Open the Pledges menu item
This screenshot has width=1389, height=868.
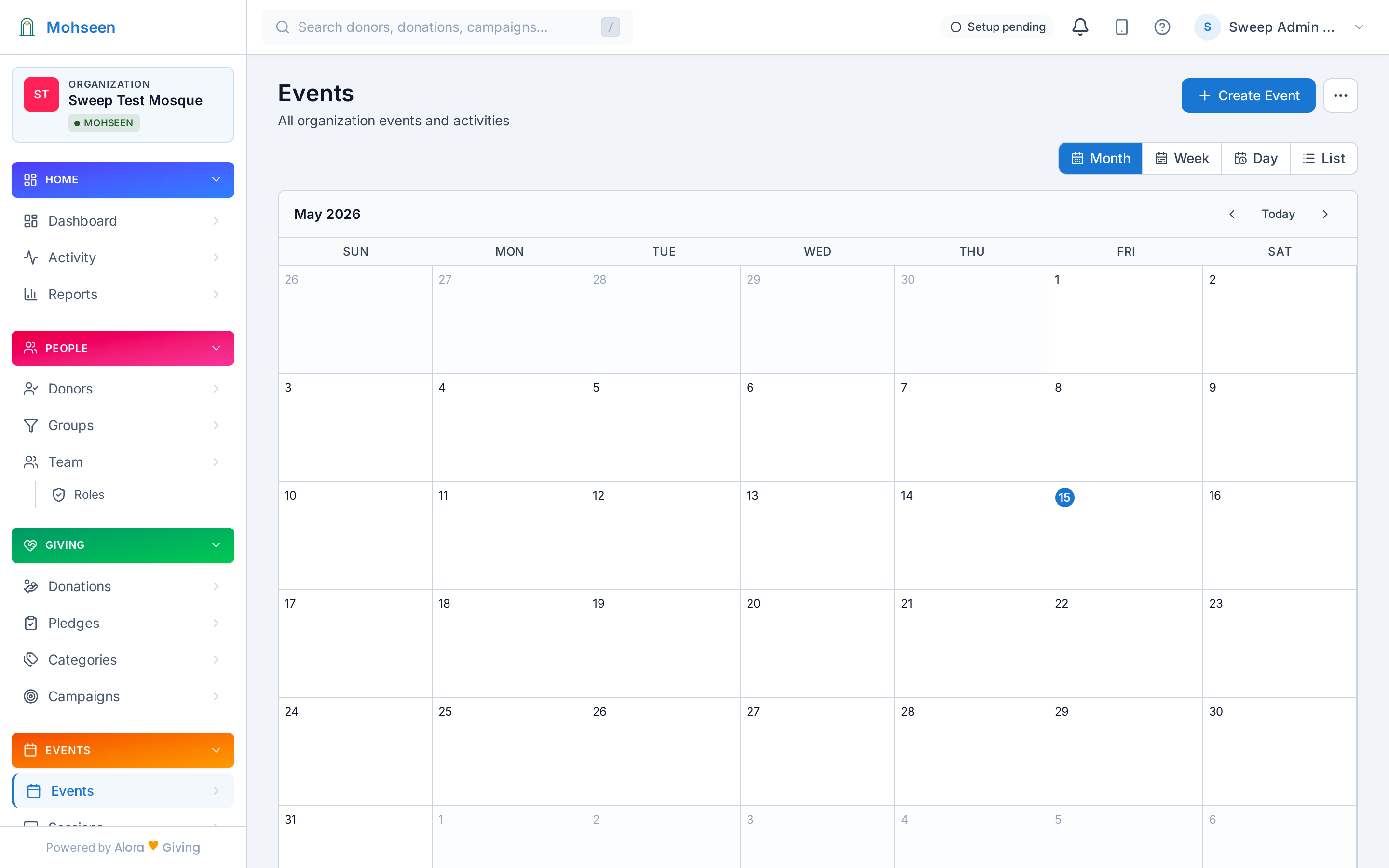click(x=123, y=623)
